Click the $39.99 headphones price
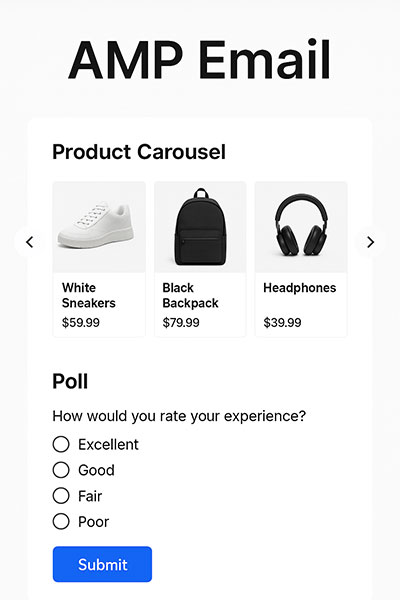The image size is (400, 600). 282,323
